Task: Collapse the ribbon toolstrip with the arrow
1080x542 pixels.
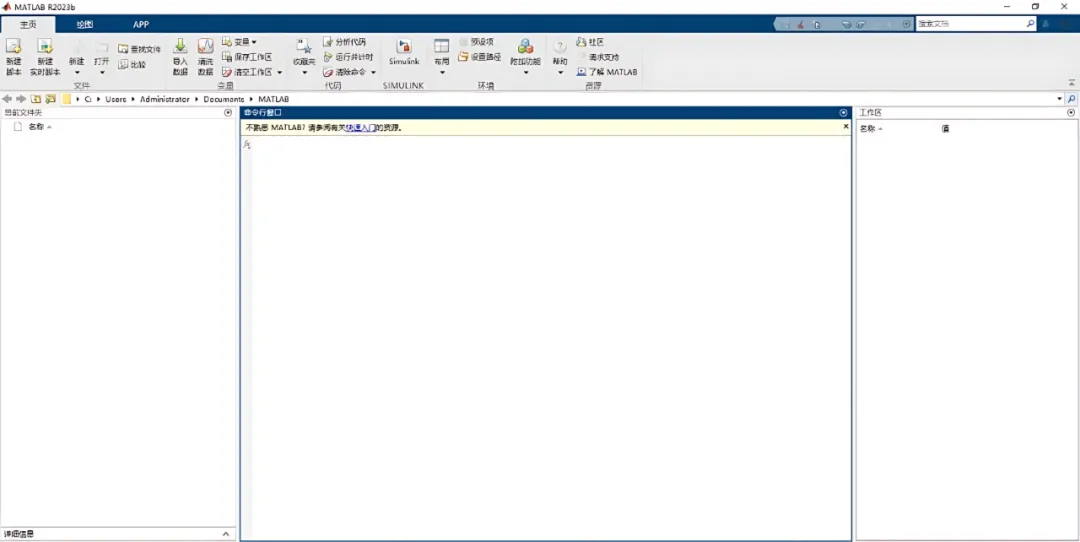Action: tap(1071, 82)
